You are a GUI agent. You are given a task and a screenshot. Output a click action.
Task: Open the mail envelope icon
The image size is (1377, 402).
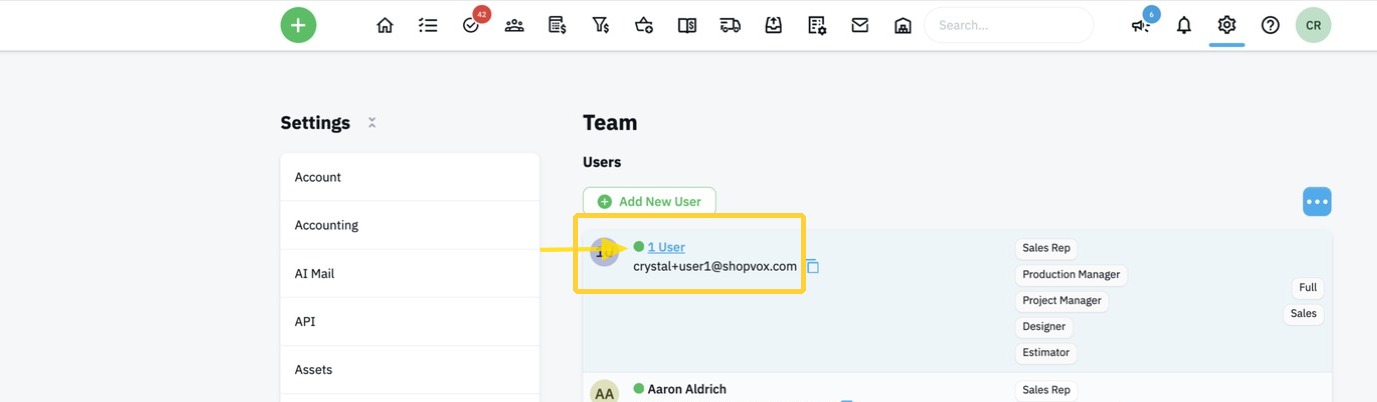[x=860, y=26]
